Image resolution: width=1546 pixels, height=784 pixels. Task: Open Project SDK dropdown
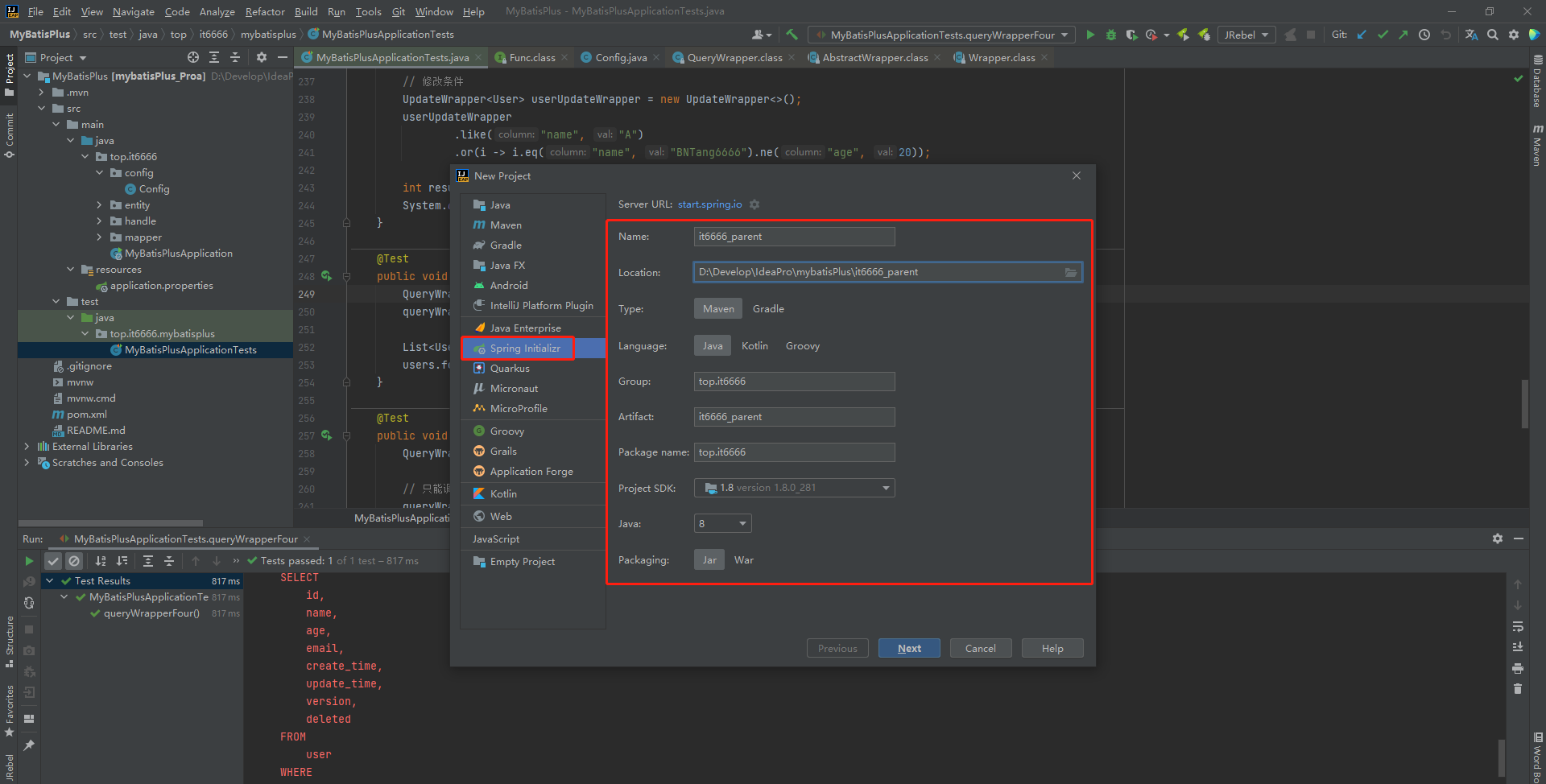tap(795, 488)
